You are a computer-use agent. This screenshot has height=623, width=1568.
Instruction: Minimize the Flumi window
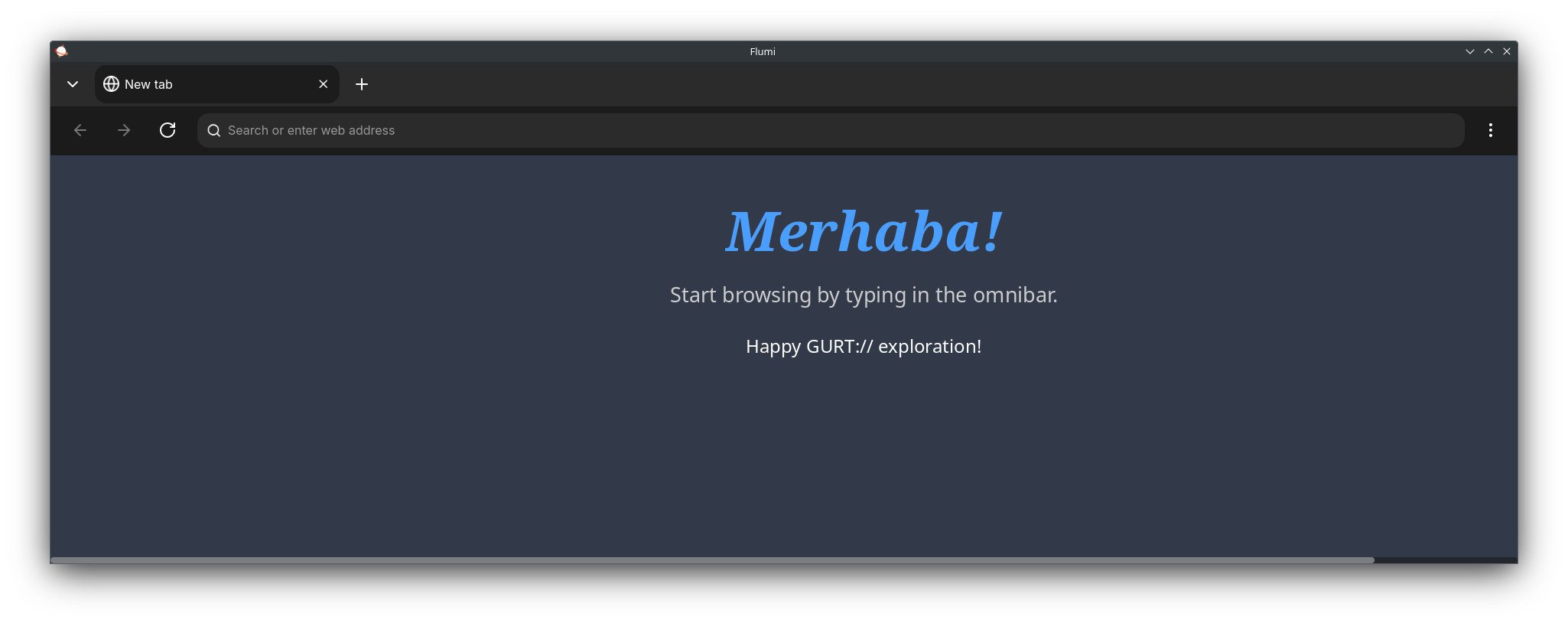(x=1469, y=51)
